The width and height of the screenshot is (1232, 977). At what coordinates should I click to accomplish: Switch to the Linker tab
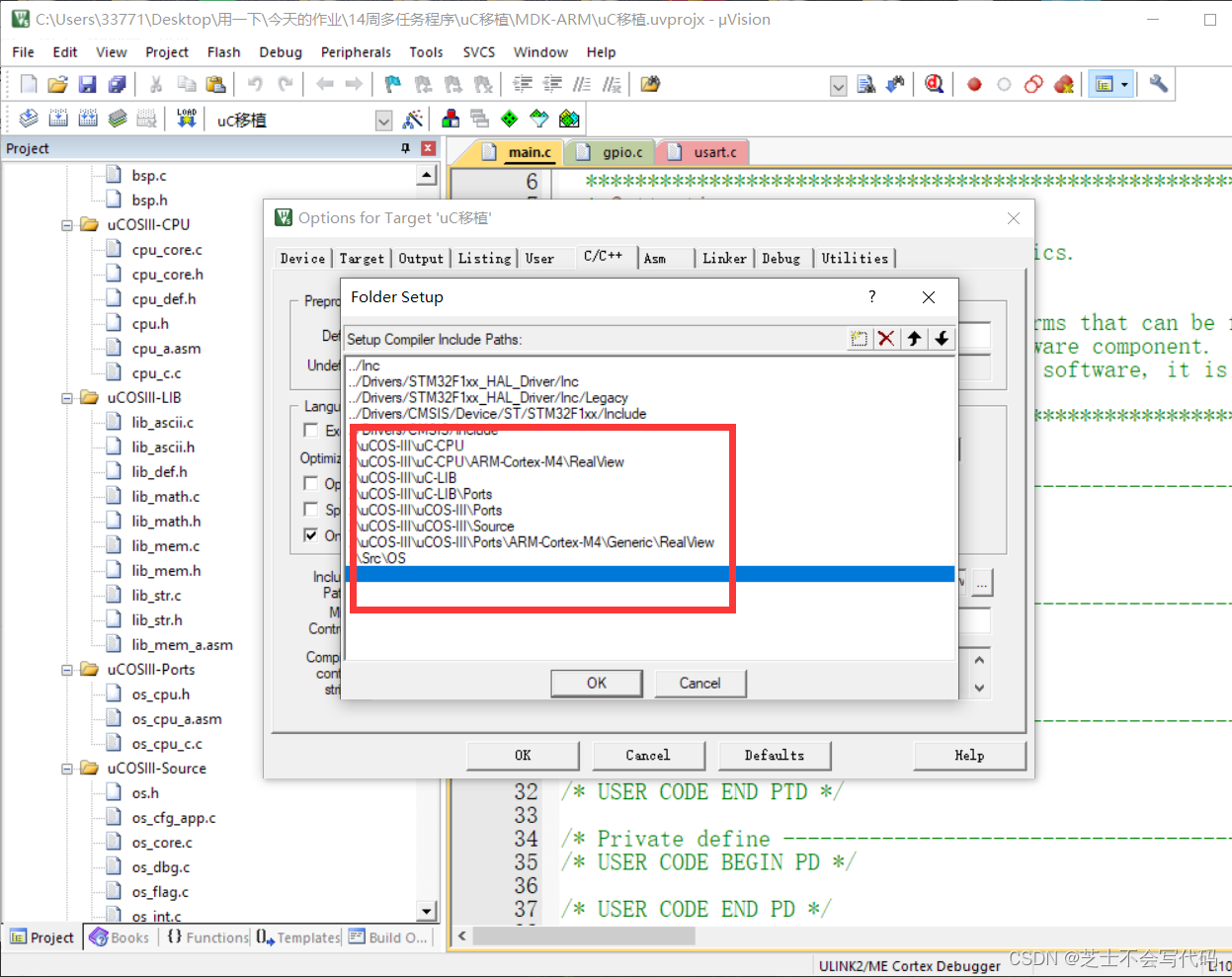[x=724, y=258]
